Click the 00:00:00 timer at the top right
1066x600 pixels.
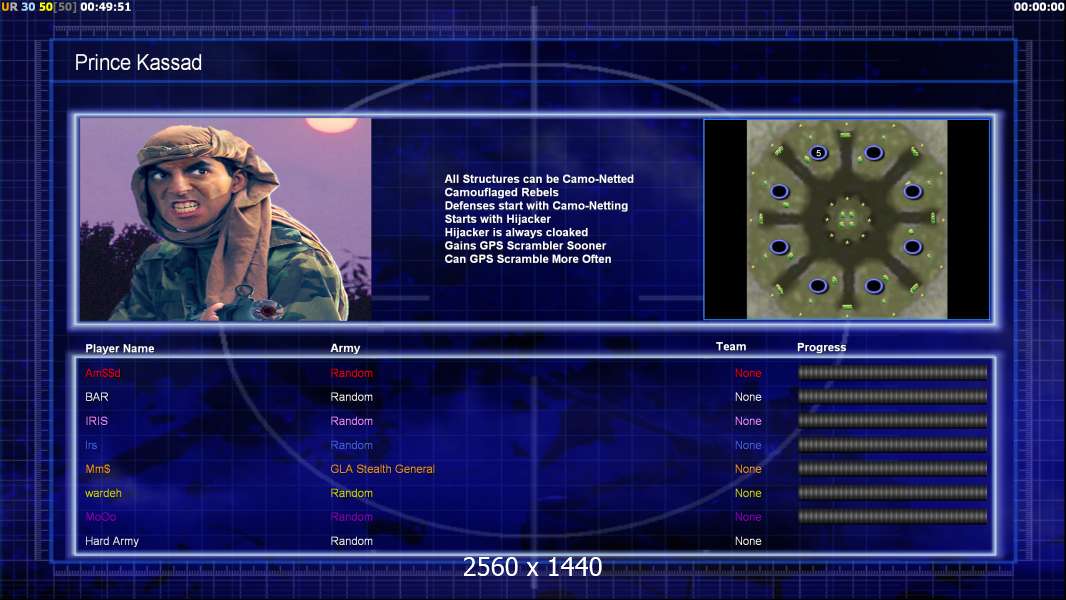click(1039, 7)
